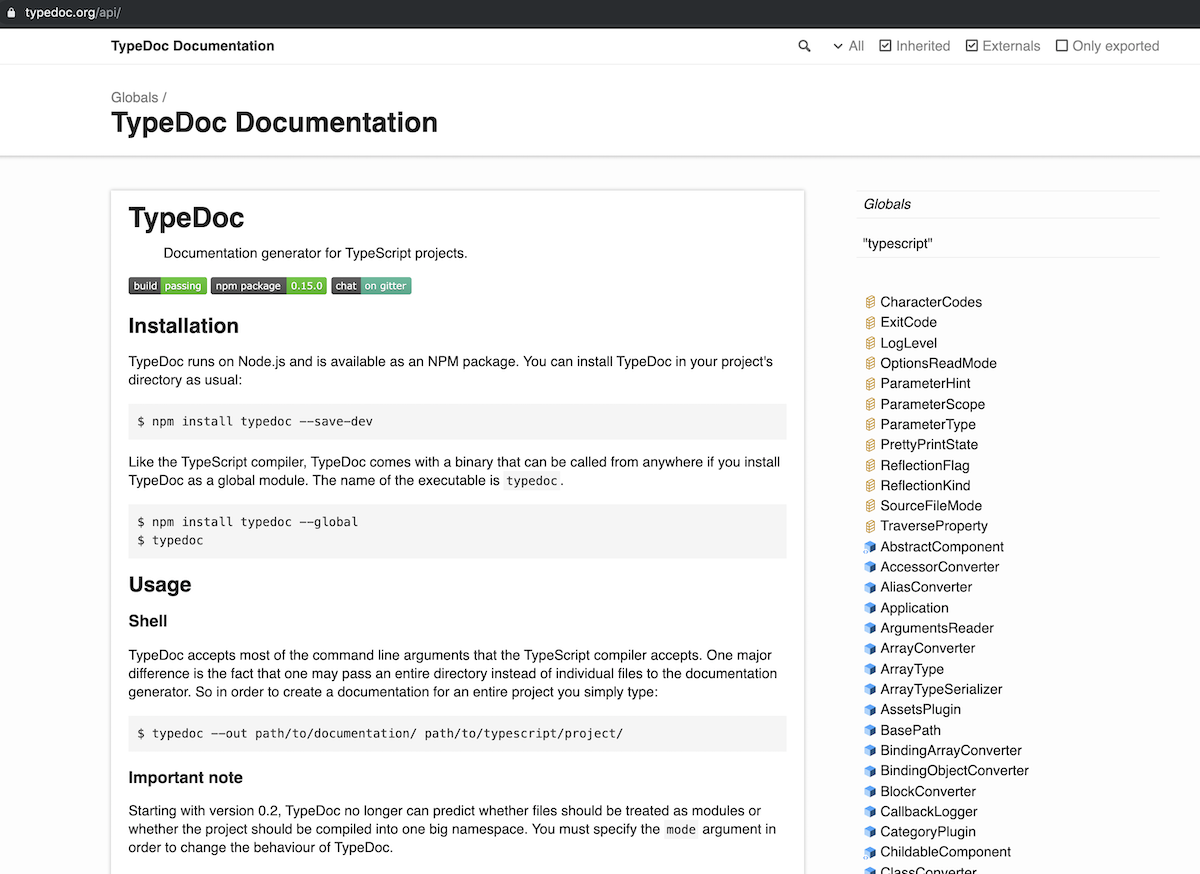Click the OptionsReadMode enum icon
This screenshot has width=1200, height=874.
tap(870, 363)
